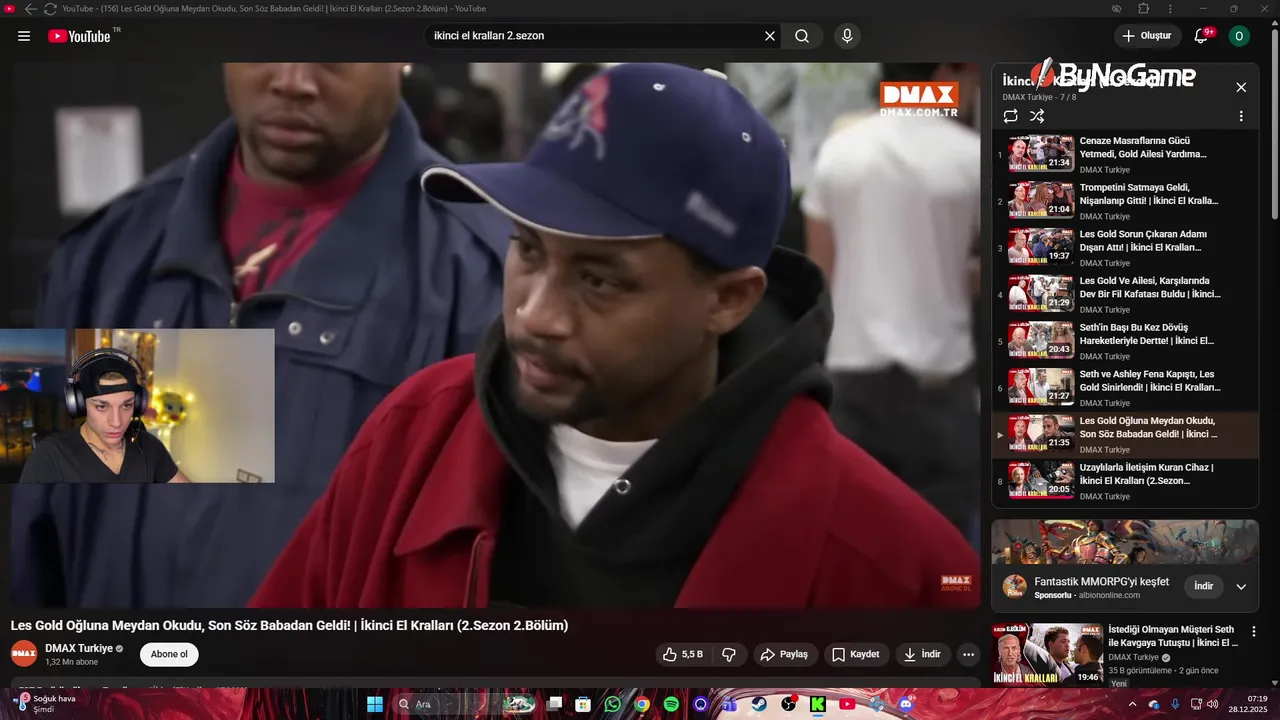The width and height of the screenshot is (1280, 720).
Task: Open the sponsored albiononline.com link
Action: point(1108,595)
